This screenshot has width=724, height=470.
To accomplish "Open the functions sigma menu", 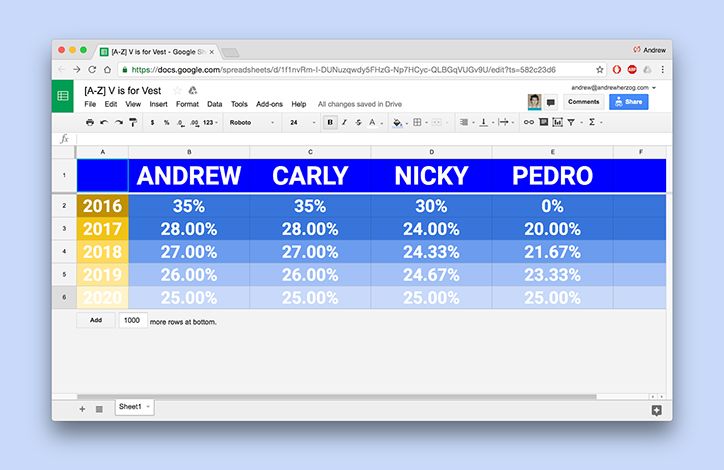I will click(x=591, y=122).
